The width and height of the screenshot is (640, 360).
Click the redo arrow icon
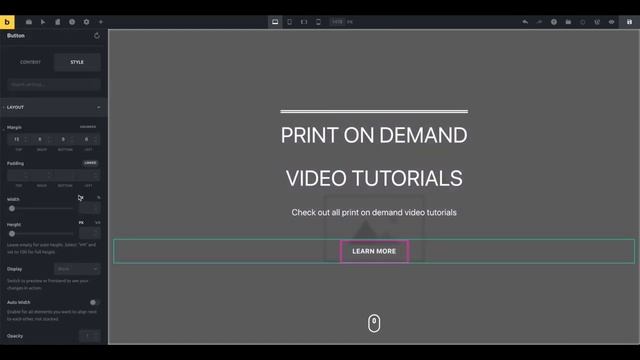point(539,22)
